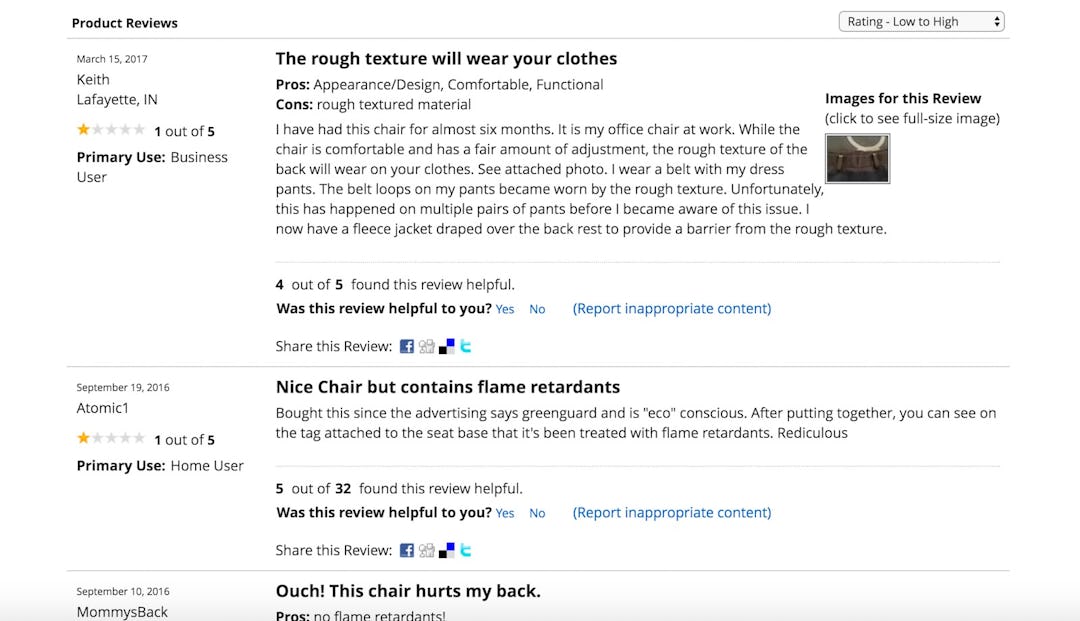
Task: Share Atomic1's review on Delicious
Action: pyautogui.click(x=447, y=550)
